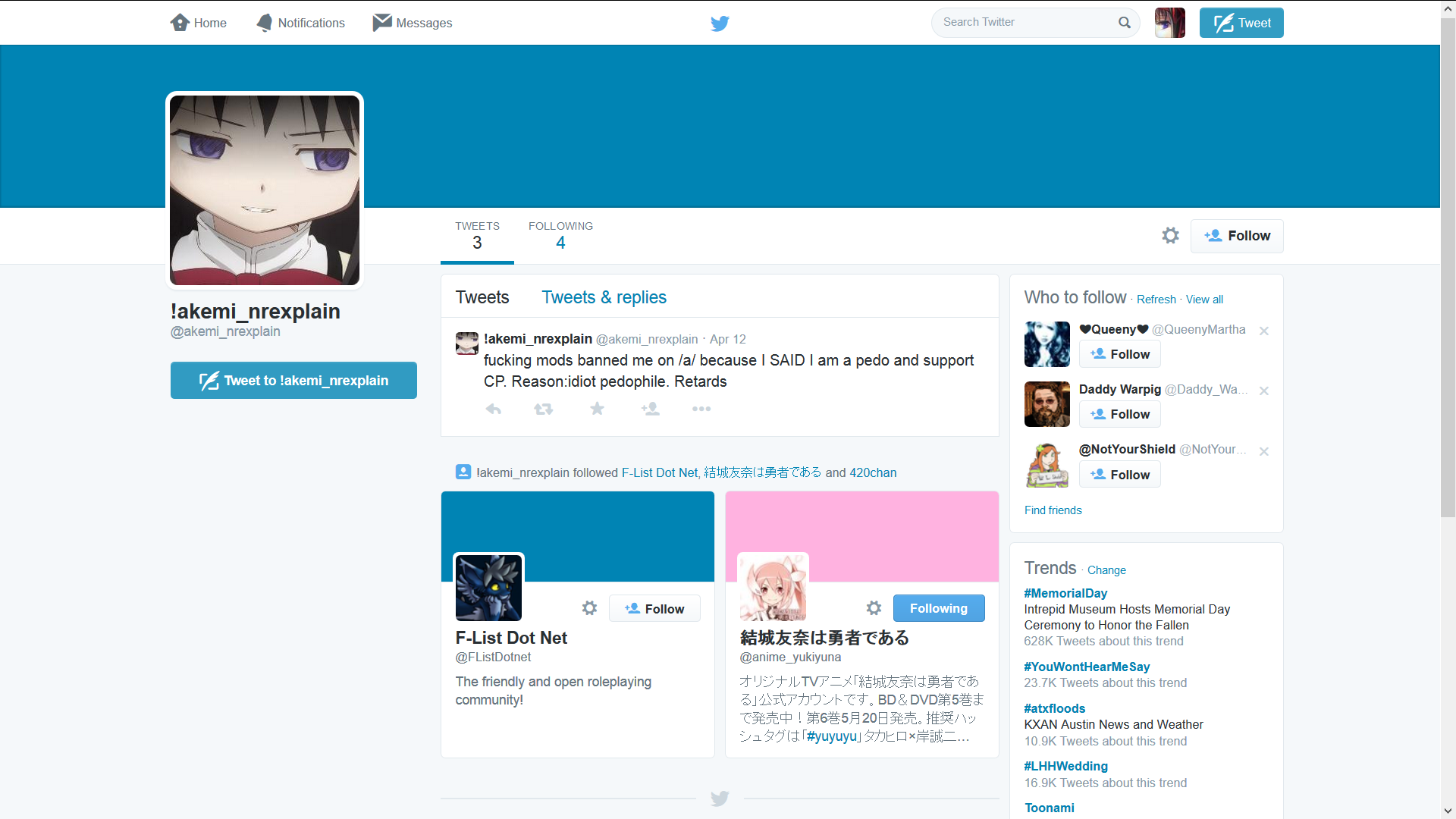Dismiss the Queeny suggestion with its X
This screenshot has width=1456, height=819.
tap(1263, 331)
